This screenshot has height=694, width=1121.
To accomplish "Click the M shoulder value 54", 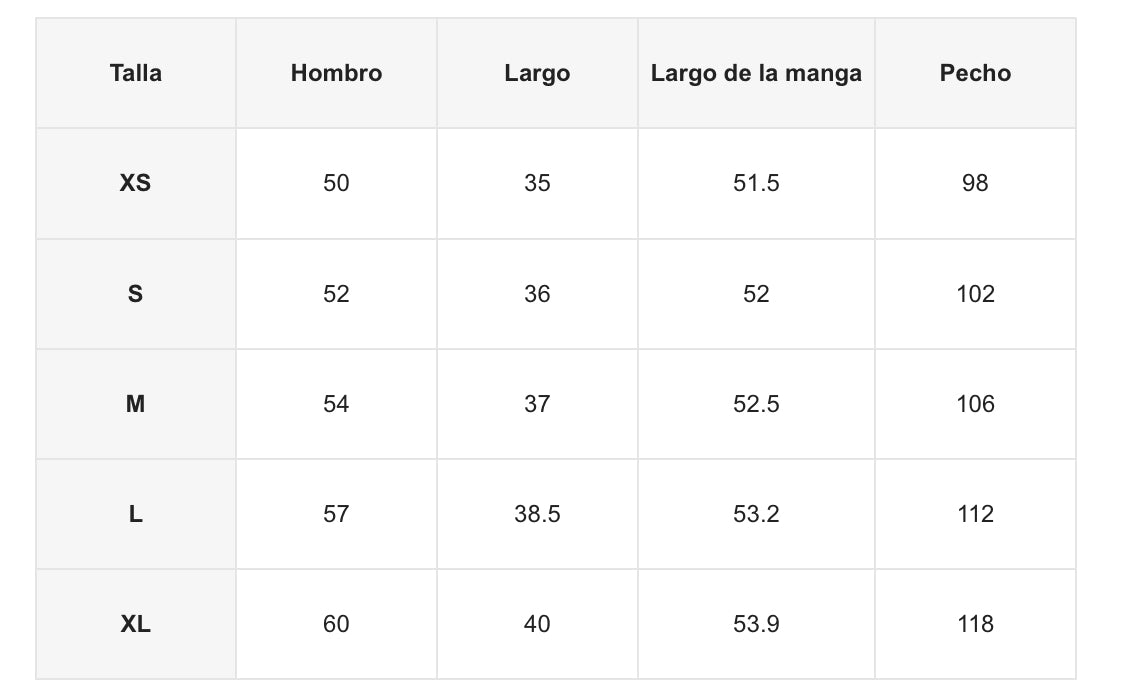I will click(x=336, y=404).
